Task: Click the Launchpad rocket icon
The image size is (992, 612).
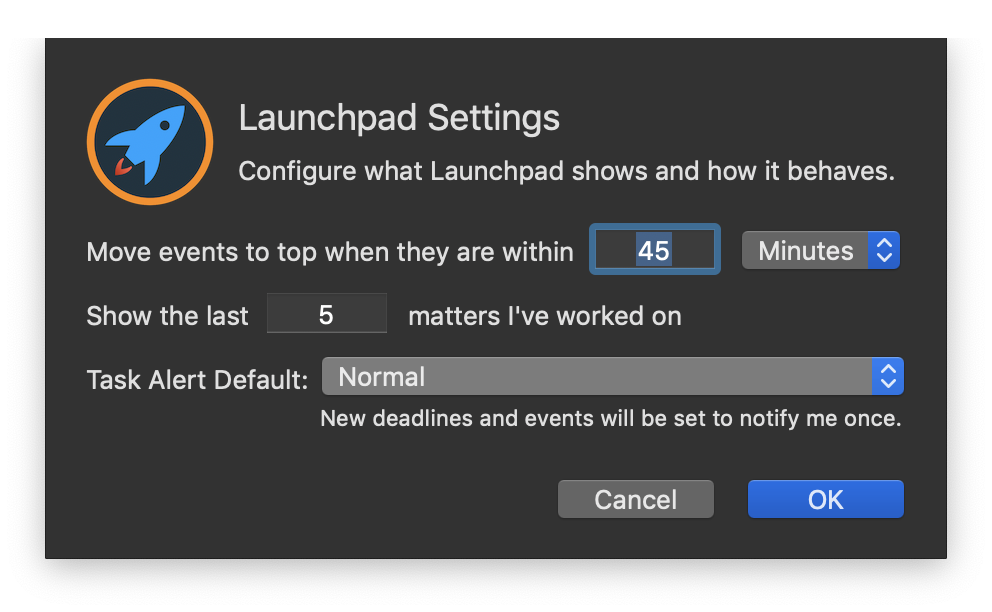Action: (x=150, y=142)
